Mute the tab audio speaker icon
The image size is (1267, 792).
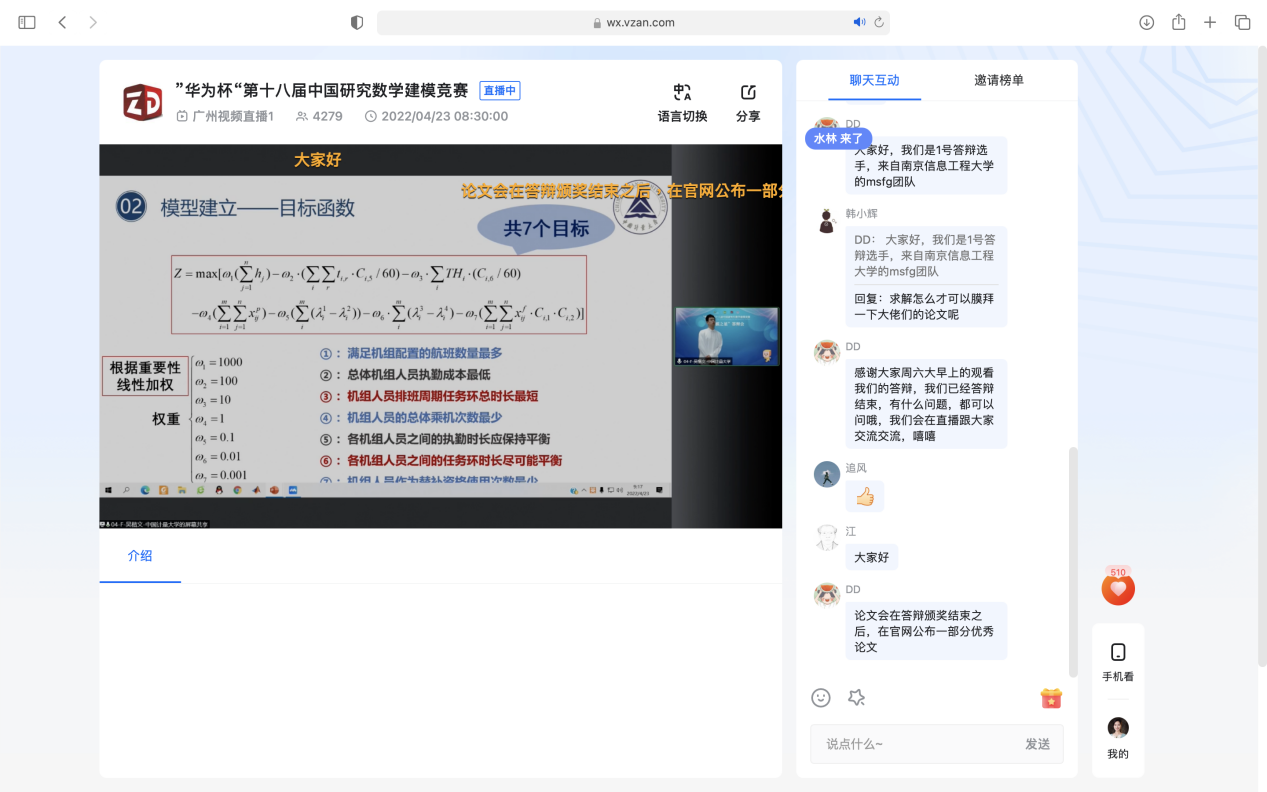click(858, 22)
